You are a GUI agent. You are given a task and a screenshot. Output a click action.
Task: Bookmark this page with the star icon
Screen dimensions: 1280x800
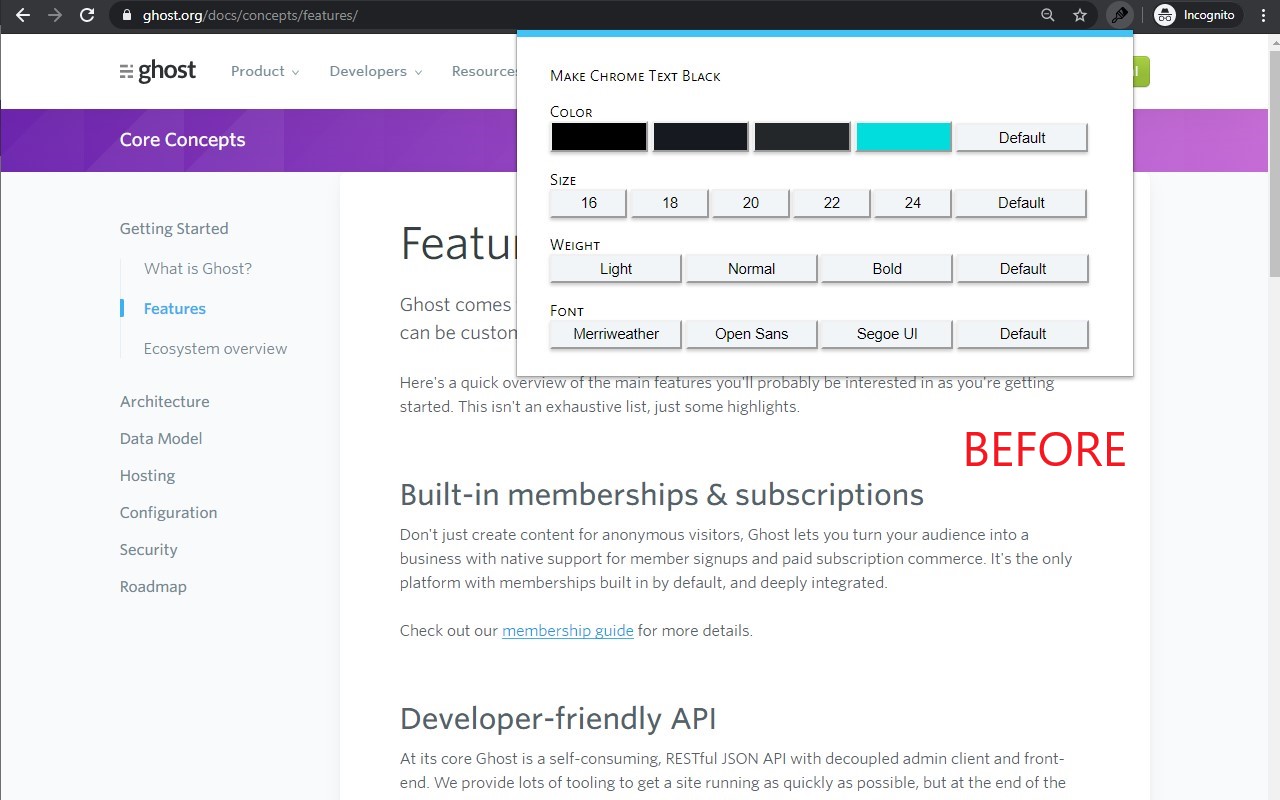[x=1080, y=15]
